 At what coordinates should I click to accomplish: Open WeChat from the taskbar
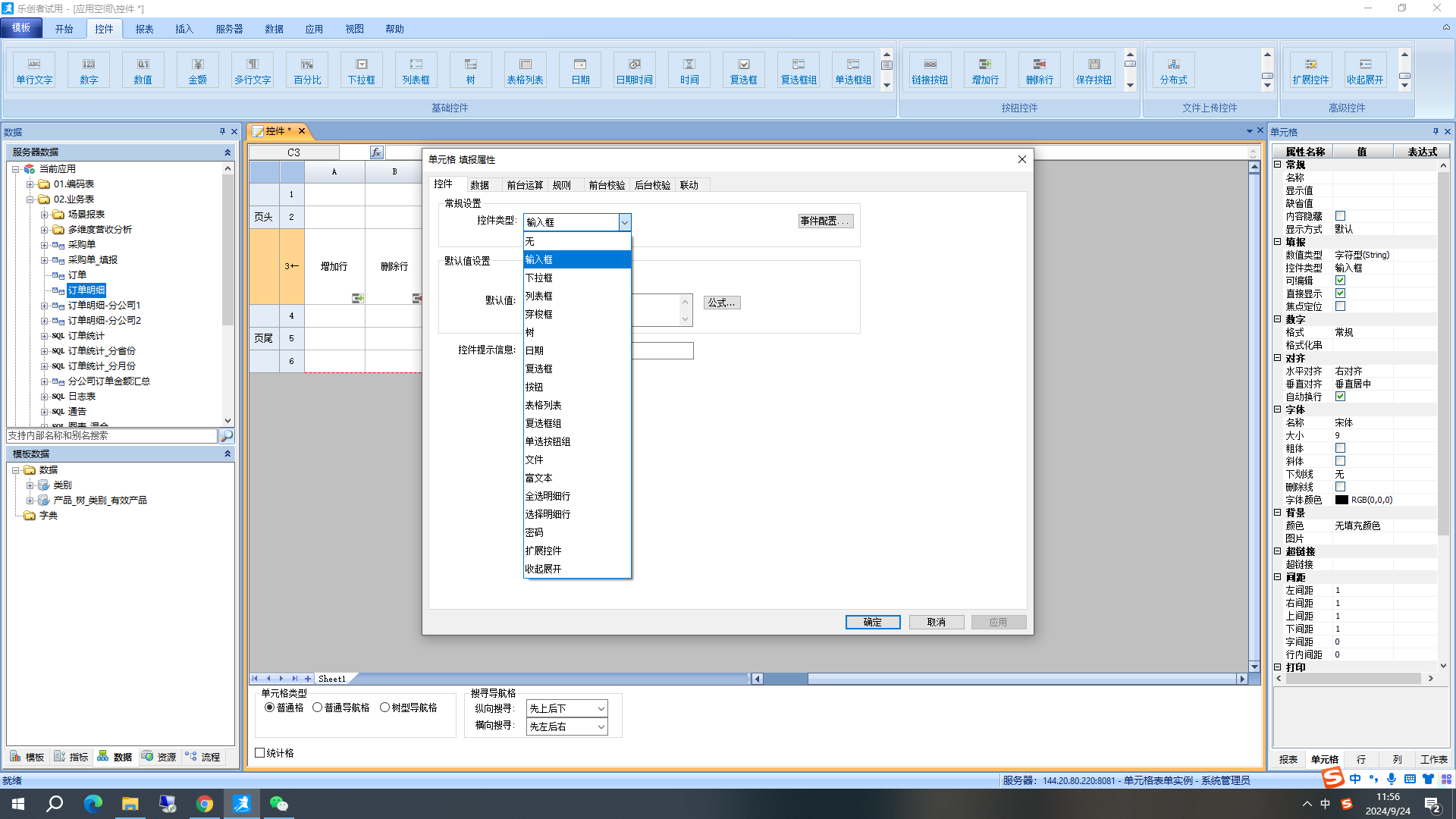pyautogui.click(x=278, y=804)
